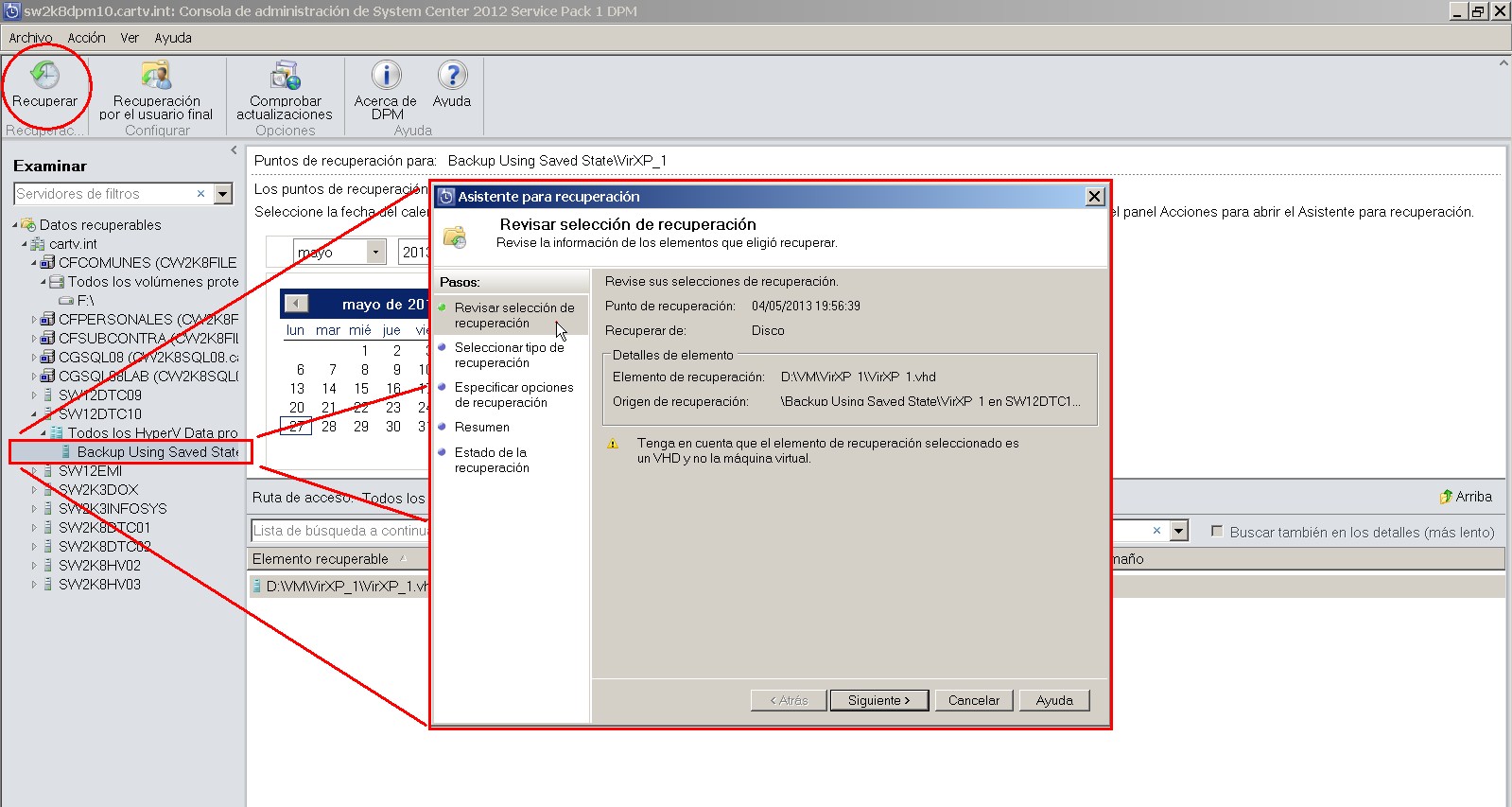Click the warning triangle icon in wizard
This screenshot has height=807, width=1512.
[613, 444]
